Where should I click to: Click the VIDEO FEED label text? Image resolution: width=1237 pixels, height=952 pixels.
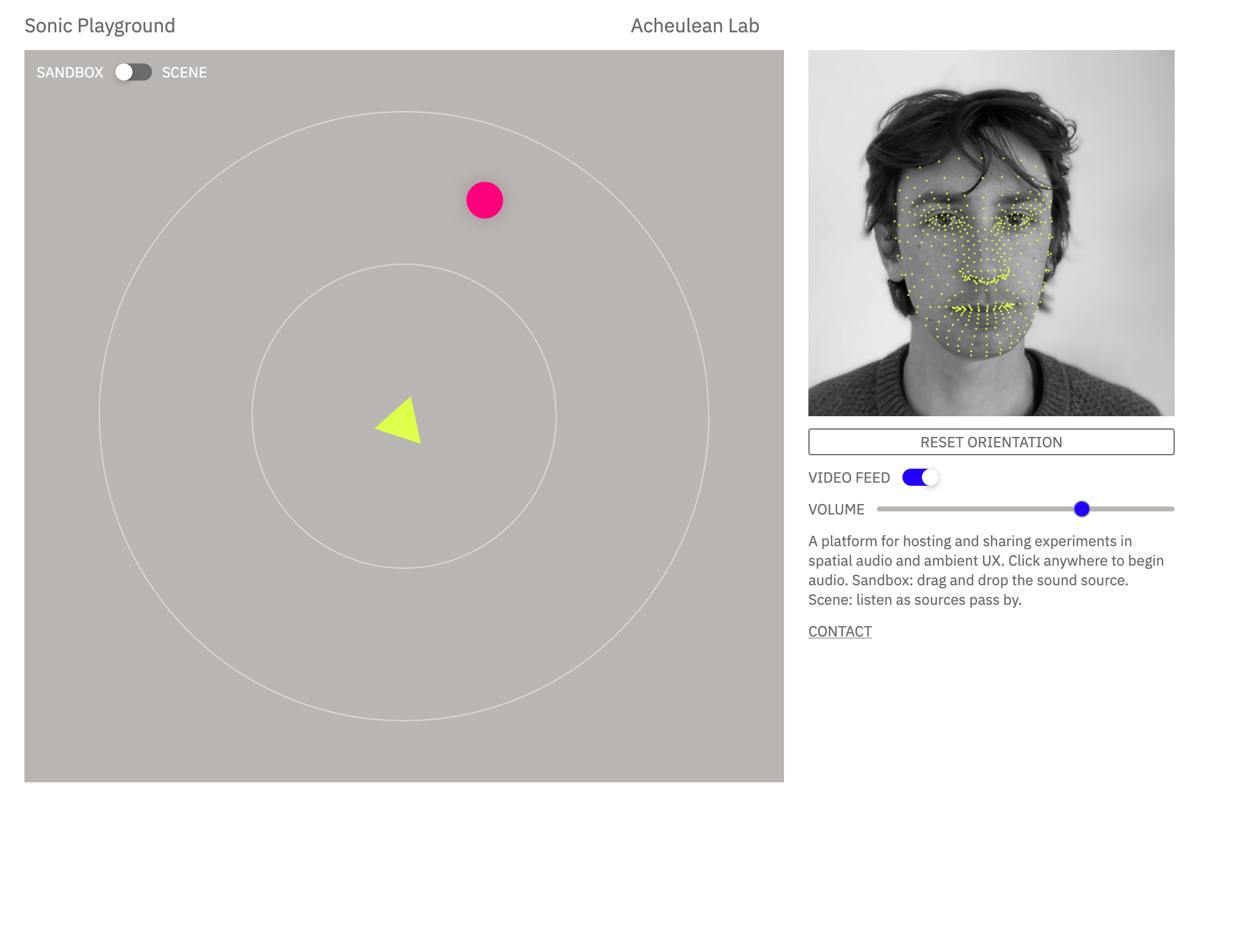point(849,478)
